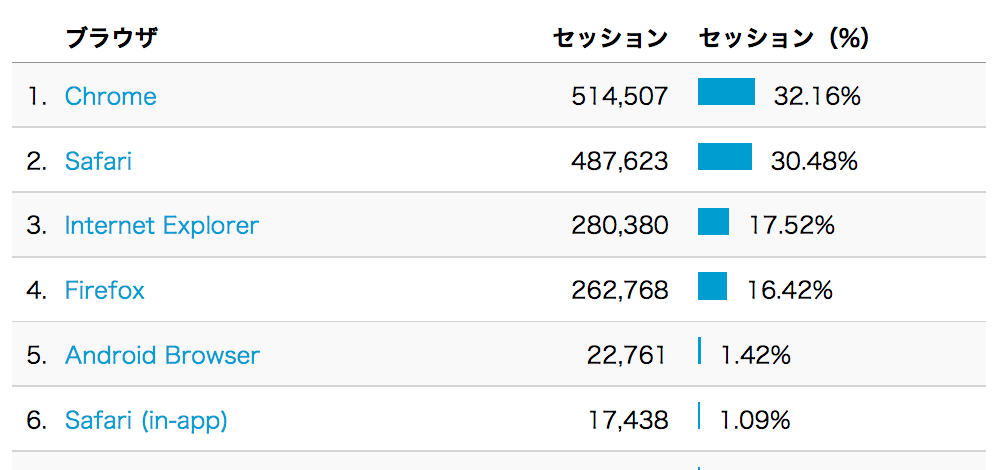998x470 pixels.
Task: Select the Chrome 32.16% percentage bar
Action: click(x=726, y=91)
